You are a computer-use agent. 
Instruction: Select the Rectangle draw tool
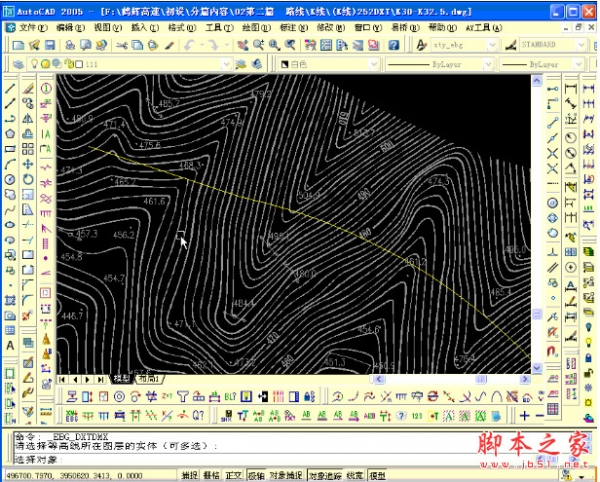click(10, 149)
